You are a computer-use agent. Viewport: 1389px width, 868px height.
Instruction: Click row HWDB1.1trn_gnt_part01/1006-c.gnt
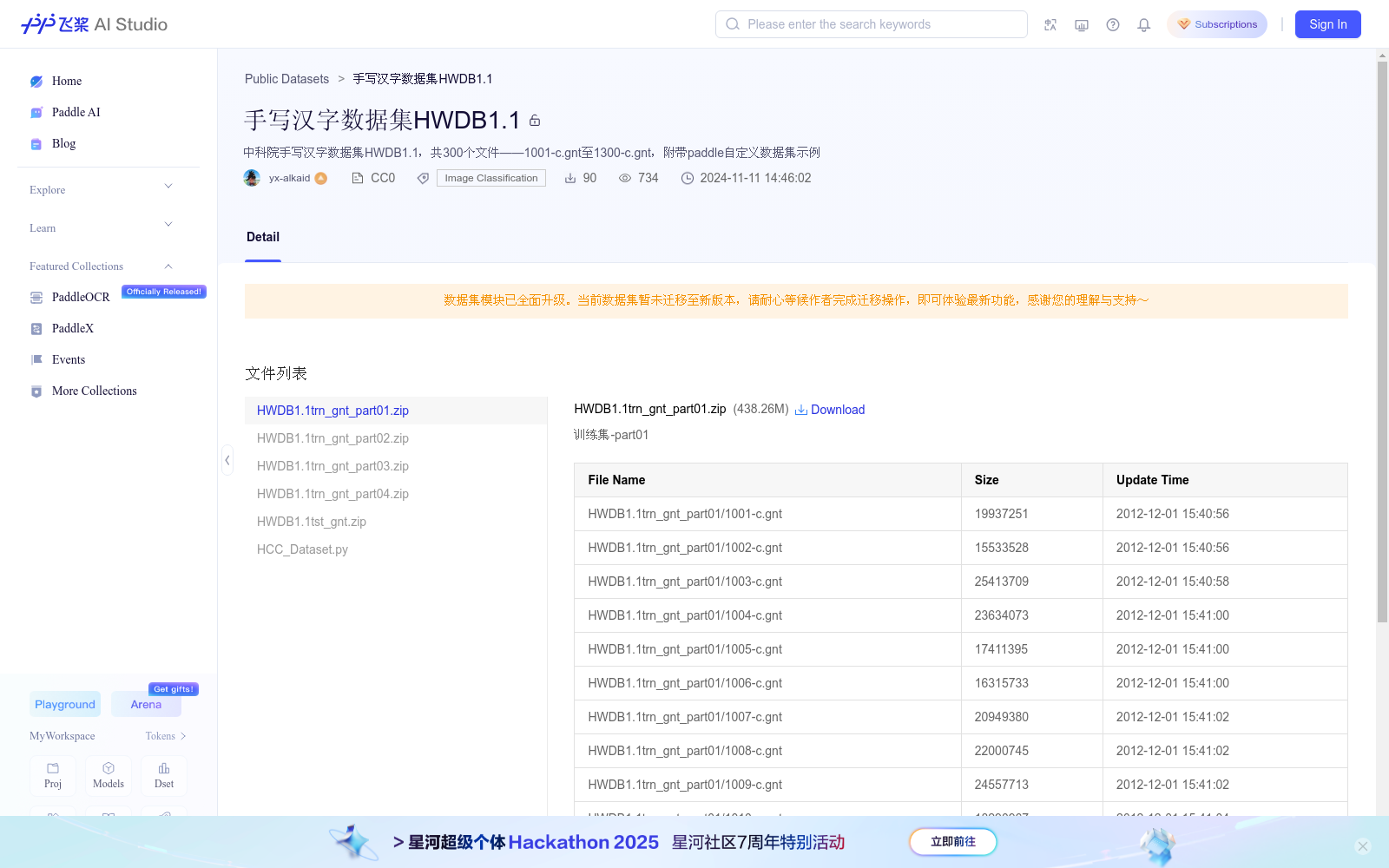(961, 683)
